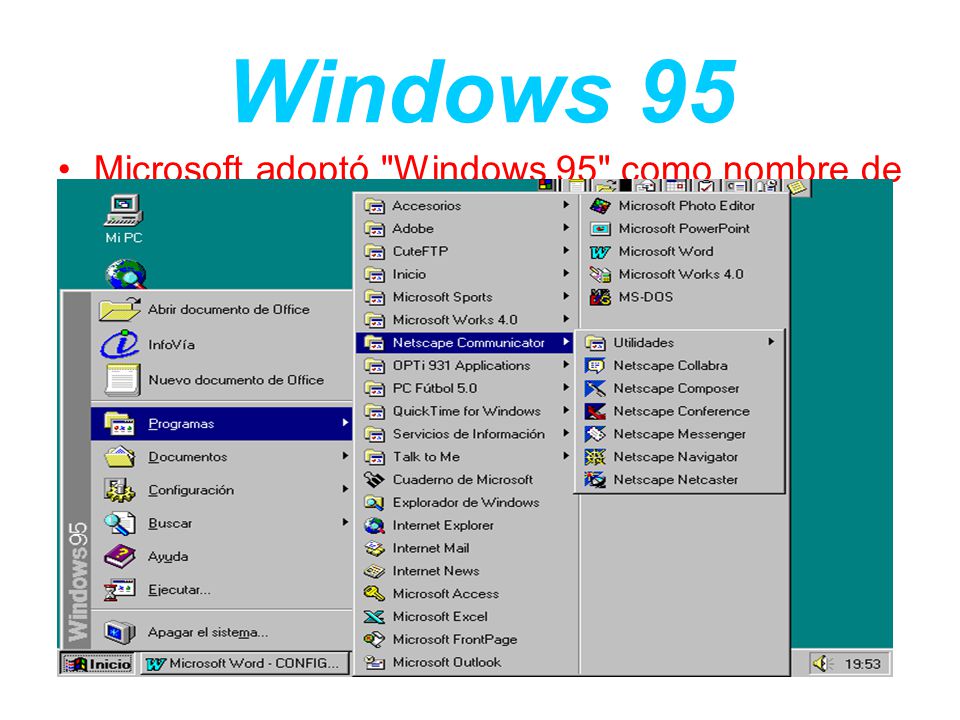The image size is (960, 720).
Task: Open the OPTi 931 Applications group
Action: point(465,366)
